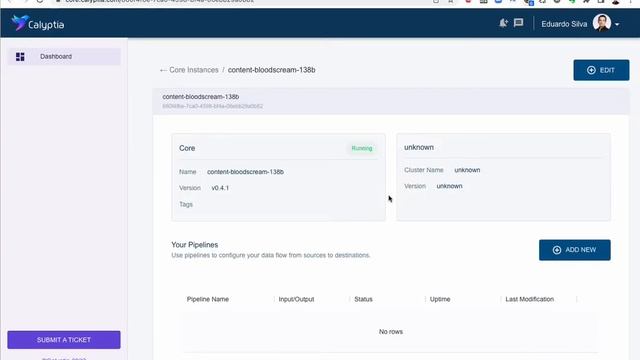Click Eduardo Silva profile avatar
Screen dimensions: 640x360
pyautogui.click(x=602, y=23)
